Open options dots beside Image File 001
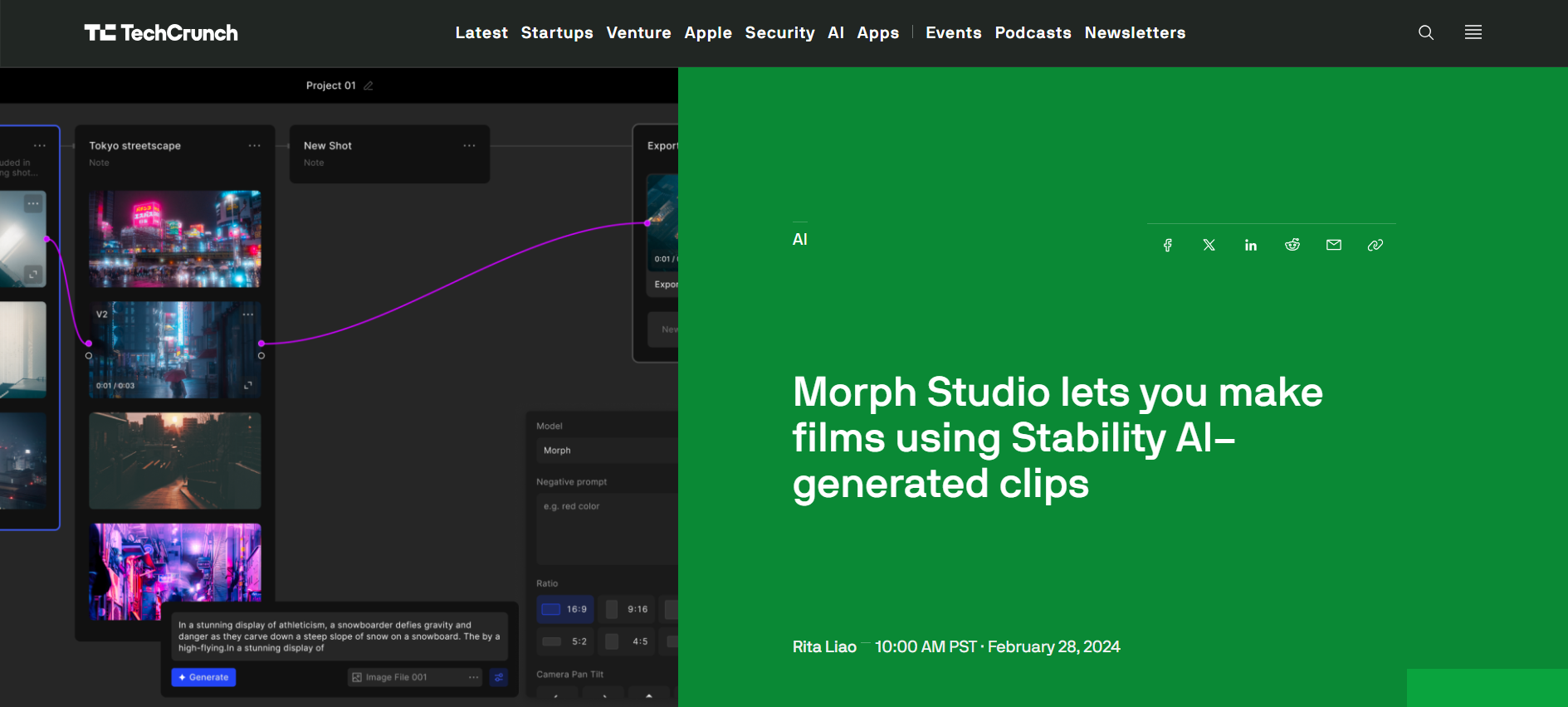The image size is (1568, 707). click(474, 677)
